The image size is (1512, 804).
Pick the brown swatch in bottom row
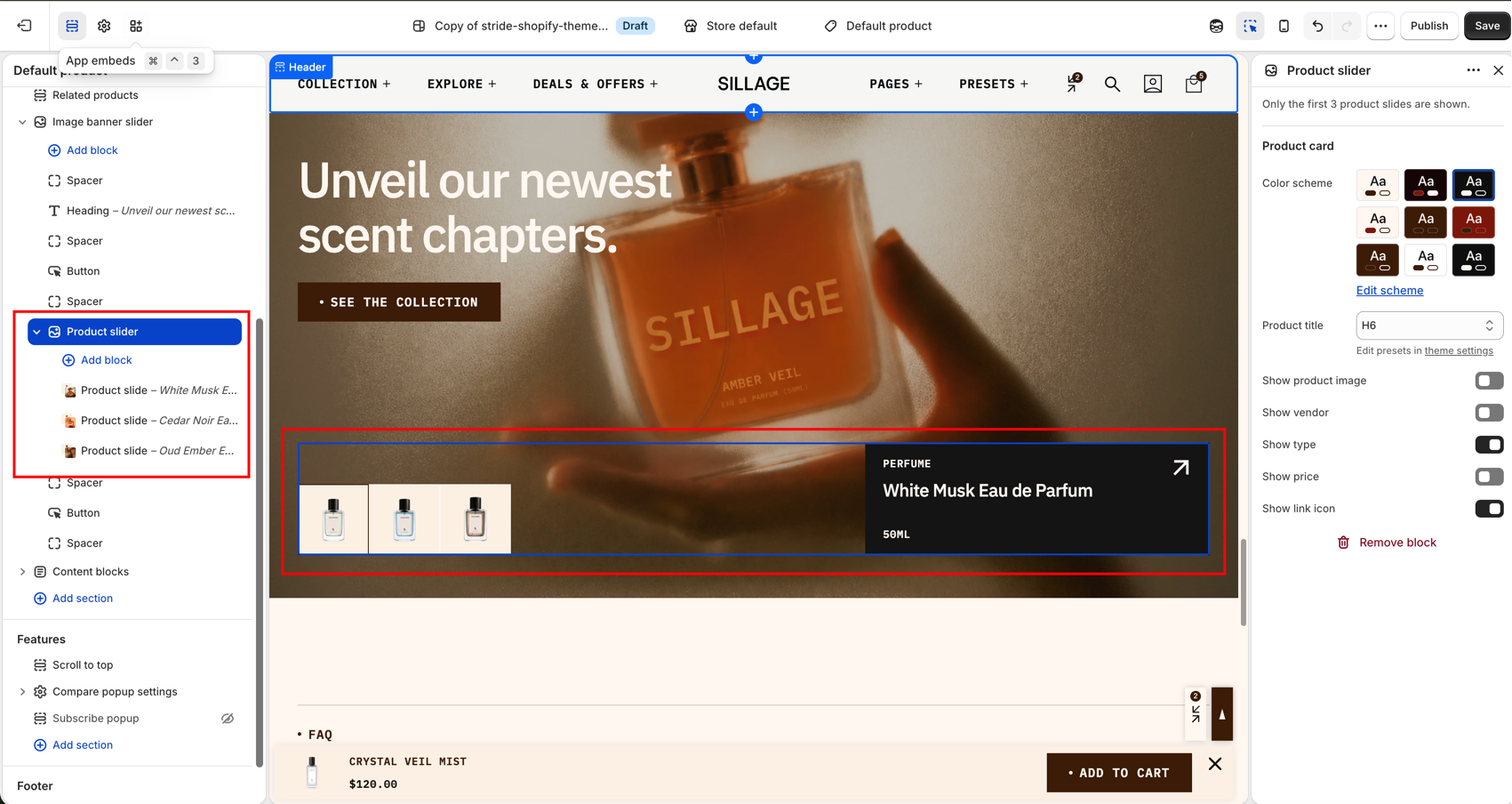(x=1378, y=260)
